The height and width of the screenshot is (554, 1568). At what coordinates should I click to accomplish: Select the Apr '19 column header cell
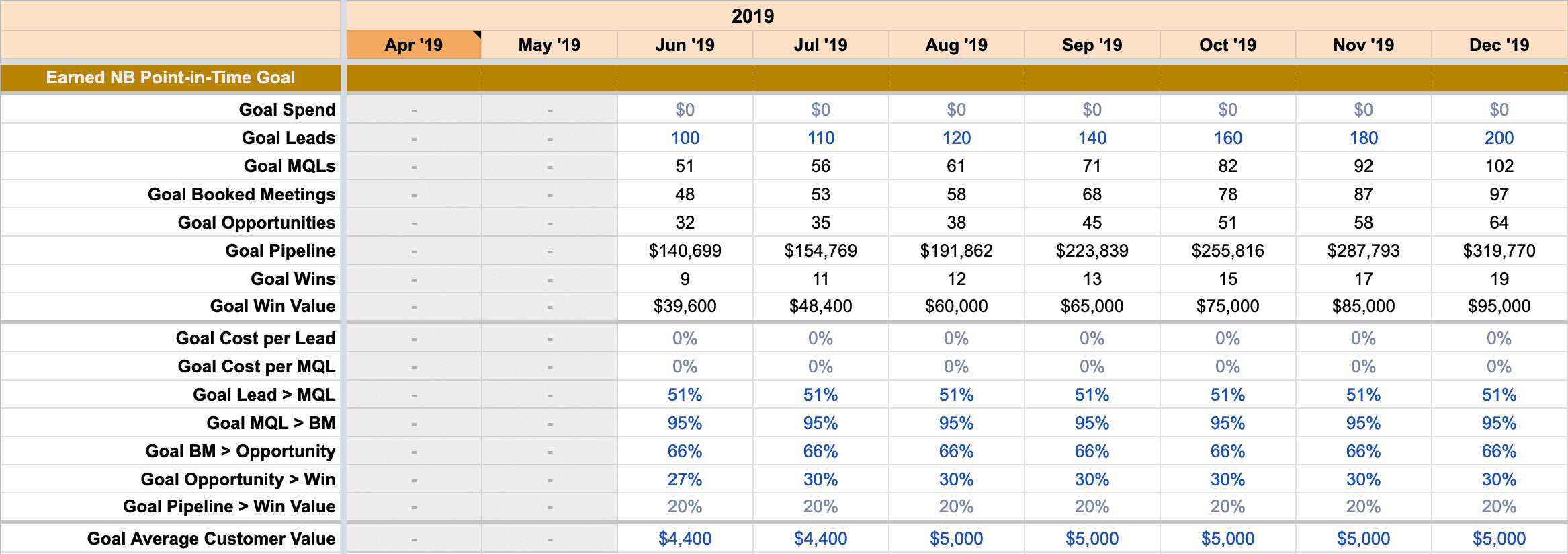click(x=413, y=45)
